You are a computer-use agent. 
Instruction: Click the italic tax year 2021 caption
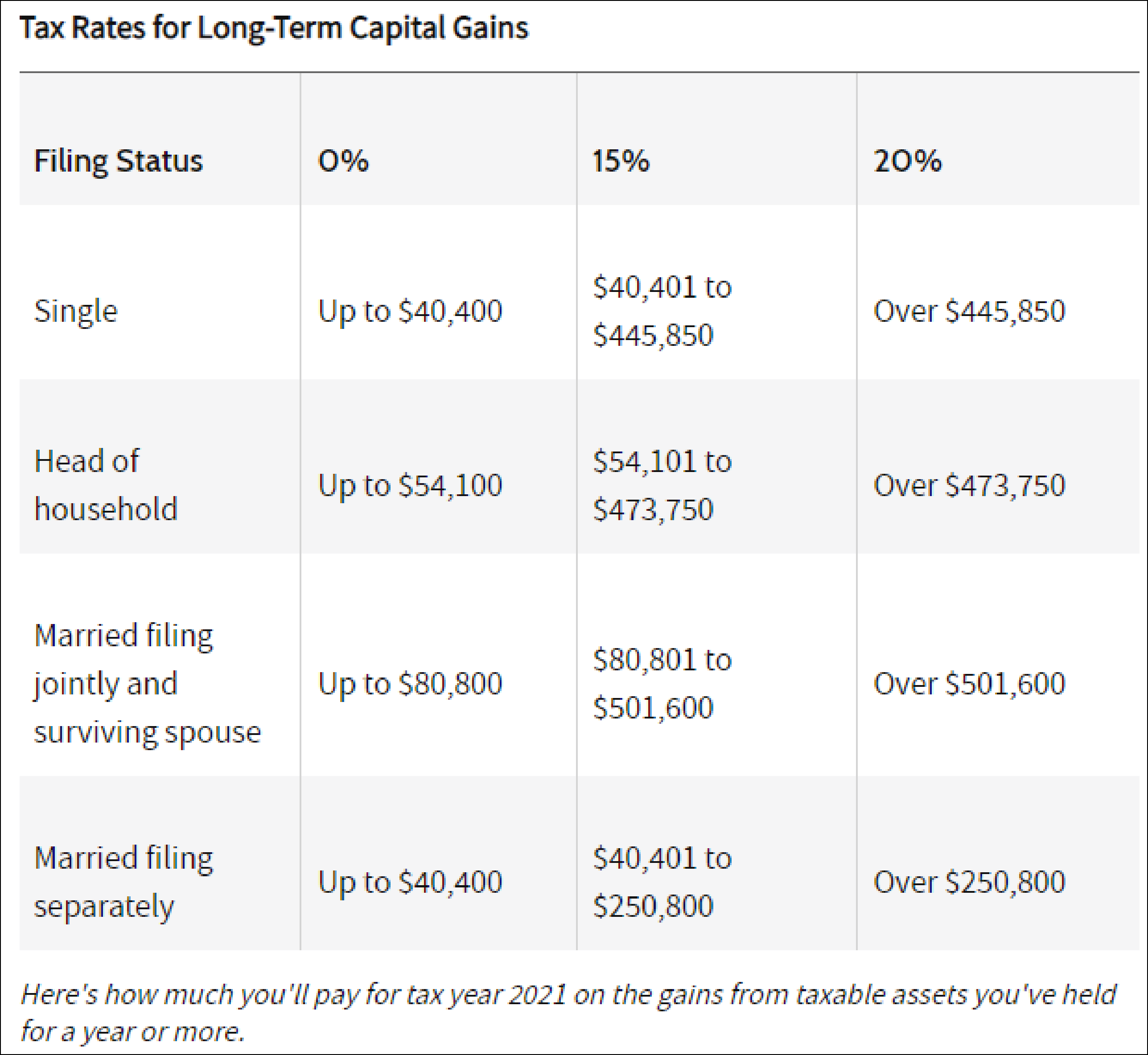[568, 1012]
